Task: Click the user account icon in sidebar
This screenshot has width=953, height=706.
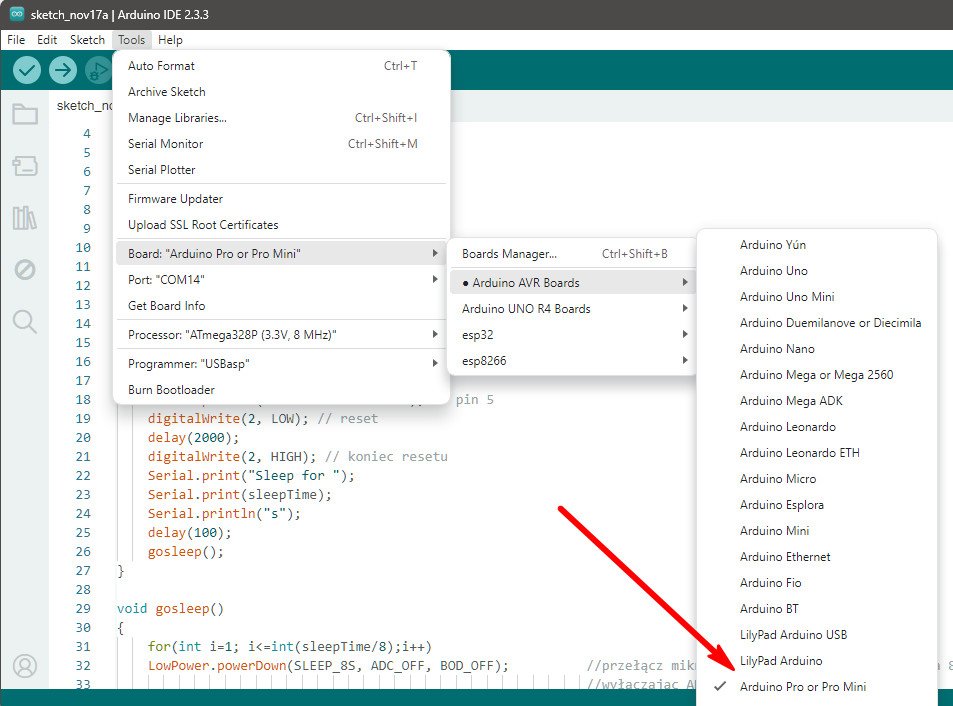Action: (x=25, y=666)
